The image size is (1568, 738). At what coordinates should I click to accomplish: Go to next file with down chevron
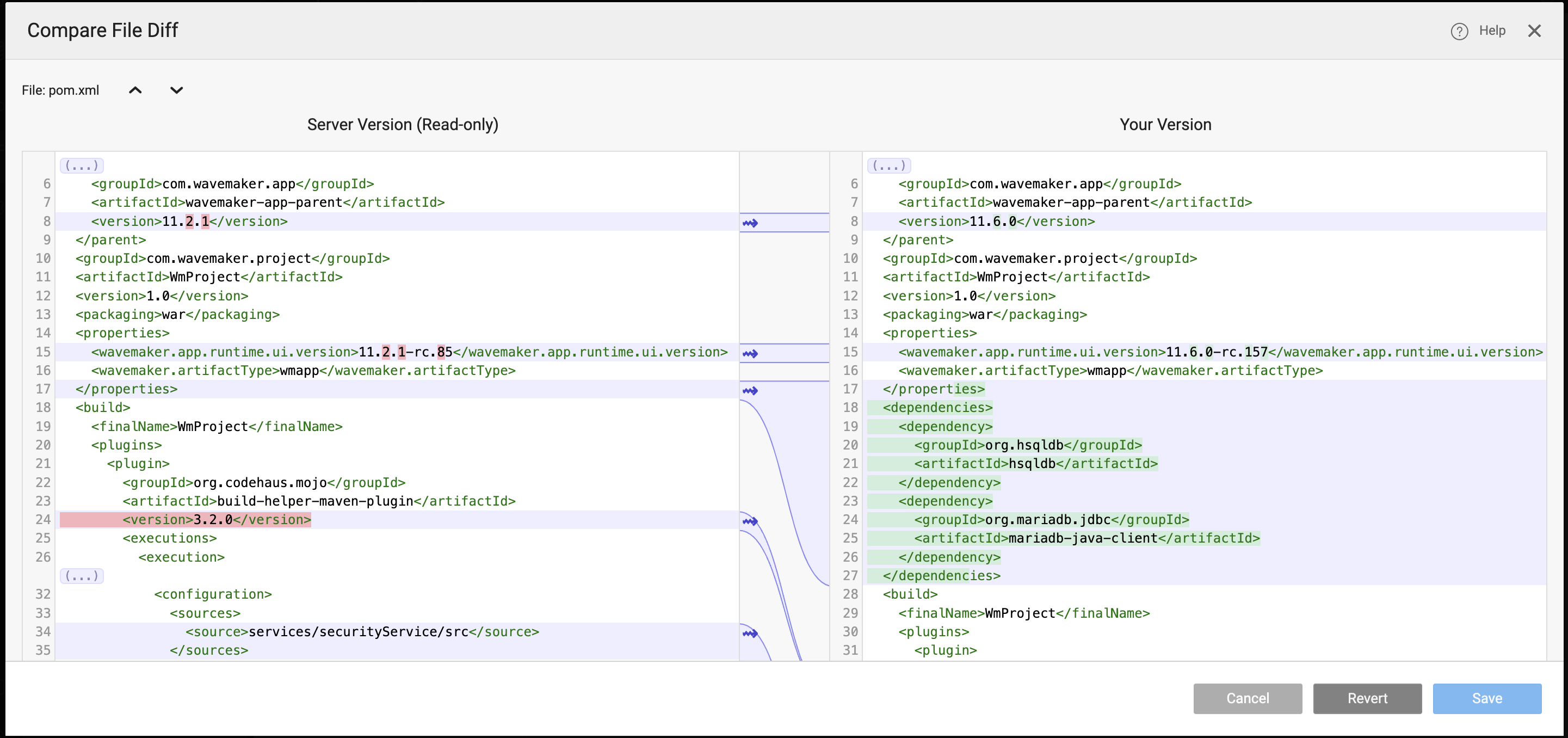tap(176, 90)
